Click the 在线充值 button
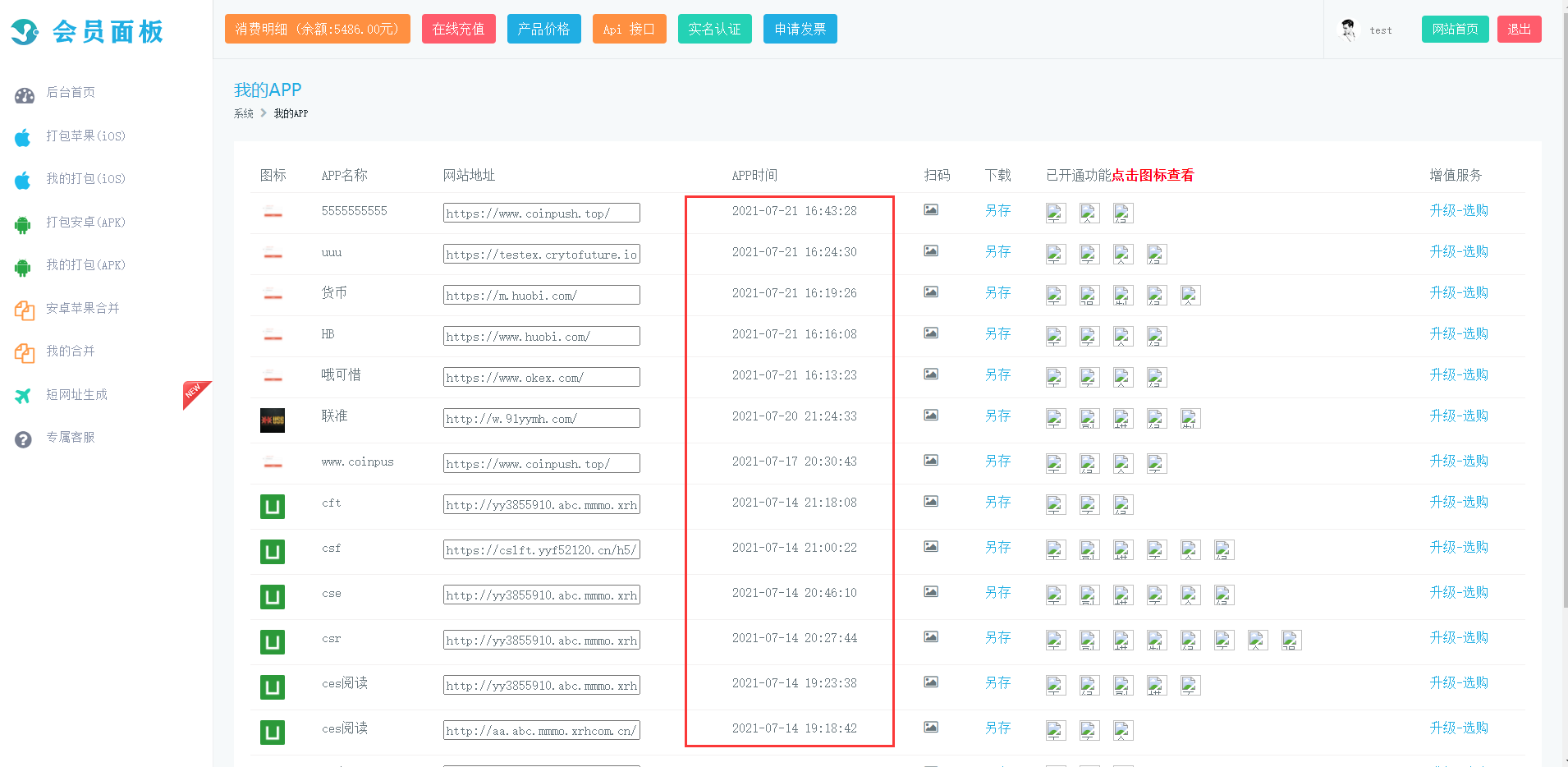The height and width of the screenshot is (767, 1568). (458, 30)
